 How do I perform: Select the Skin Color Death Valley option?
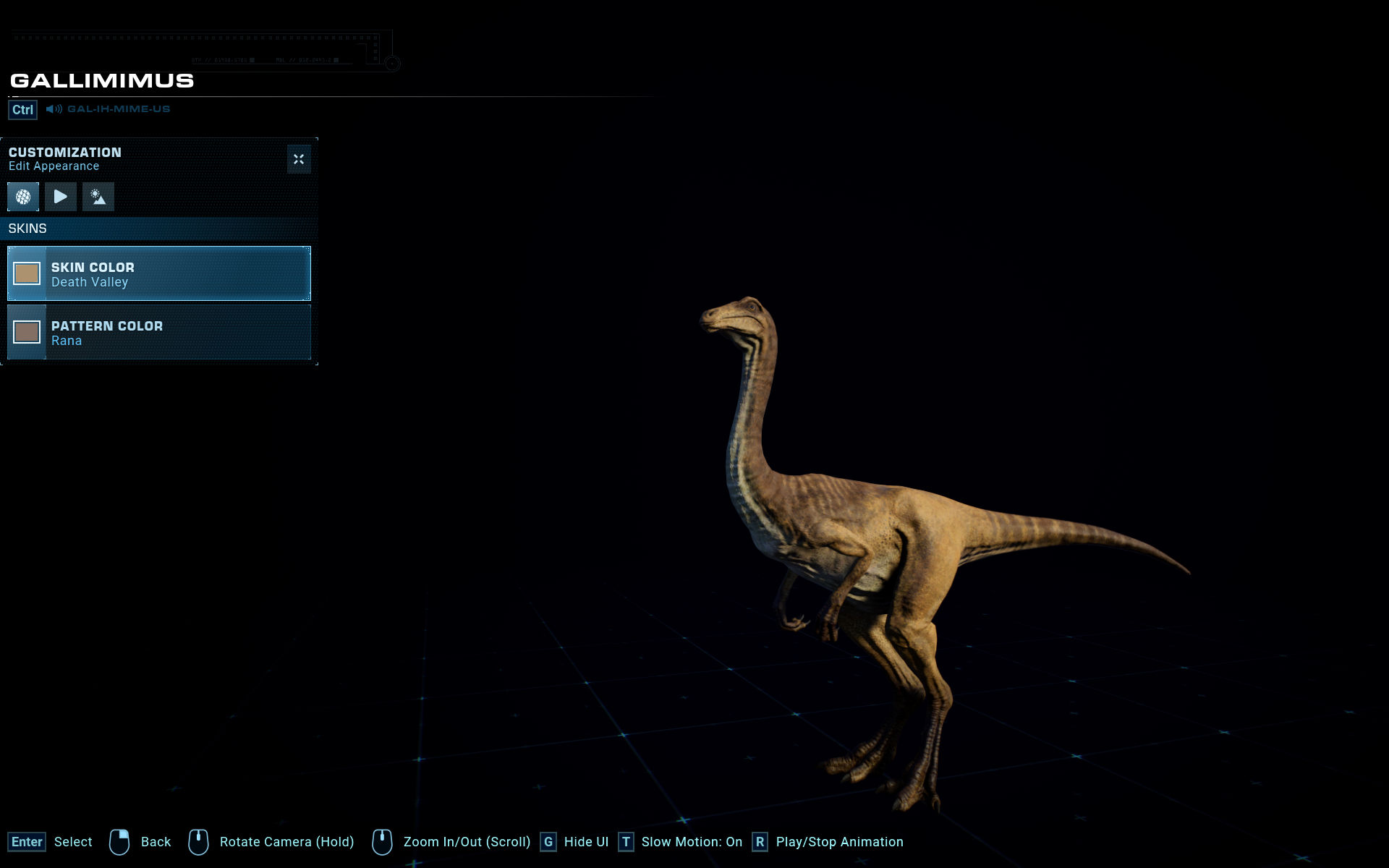point(159,273)
